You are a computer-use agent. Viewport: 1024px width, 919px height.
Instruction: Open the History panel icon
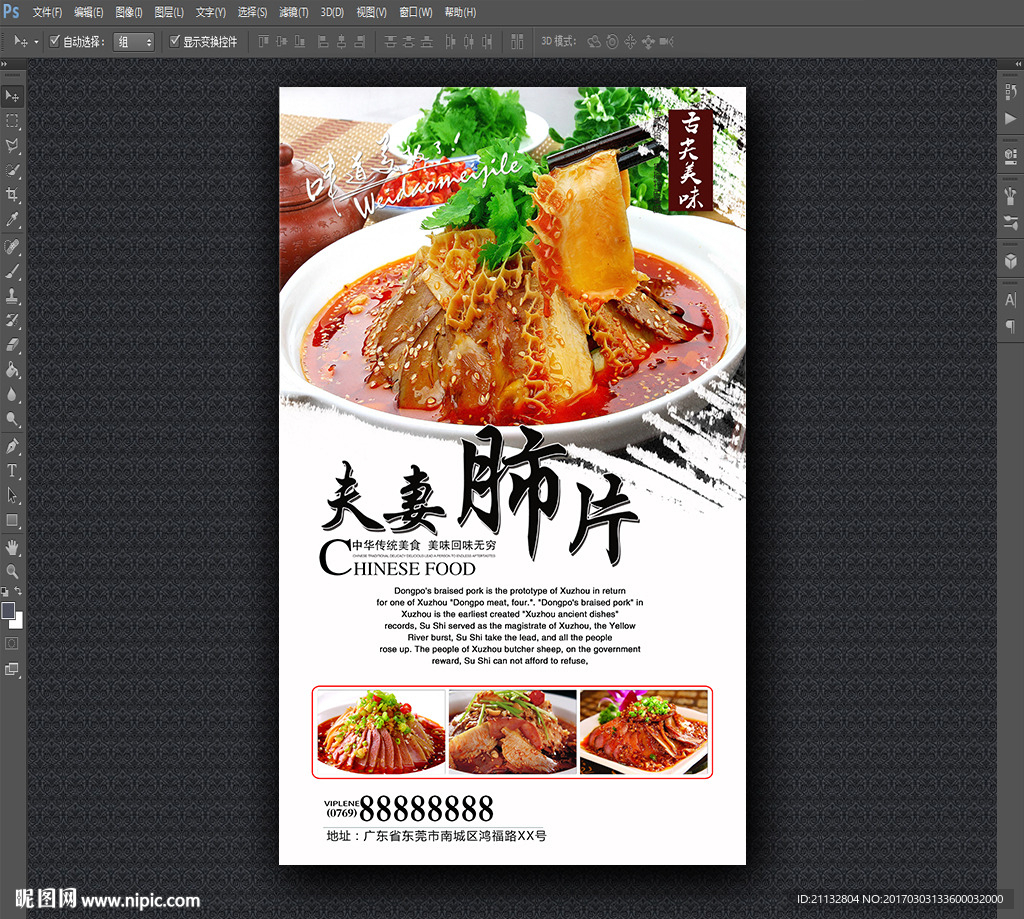(1010, 91)
